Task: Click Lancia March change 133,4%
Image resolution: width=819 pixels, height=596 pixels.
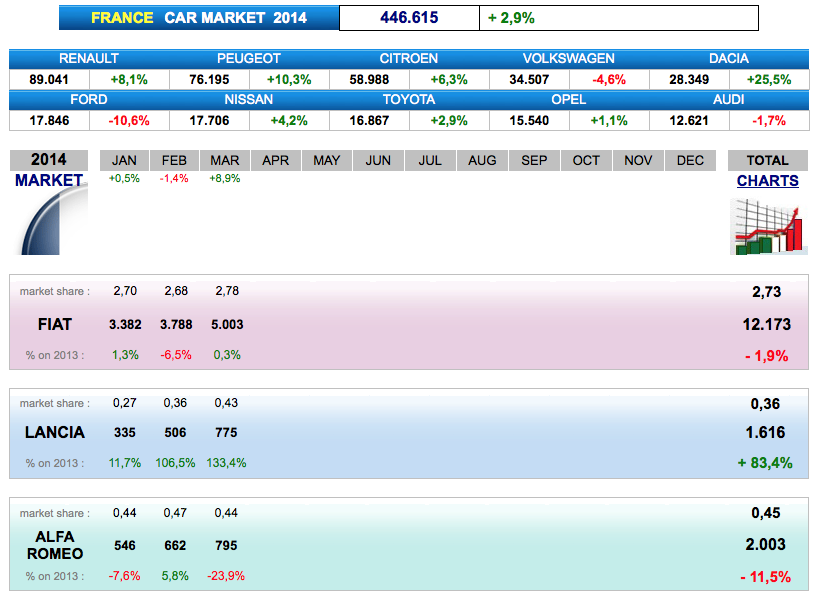Action: pos(226,463)
